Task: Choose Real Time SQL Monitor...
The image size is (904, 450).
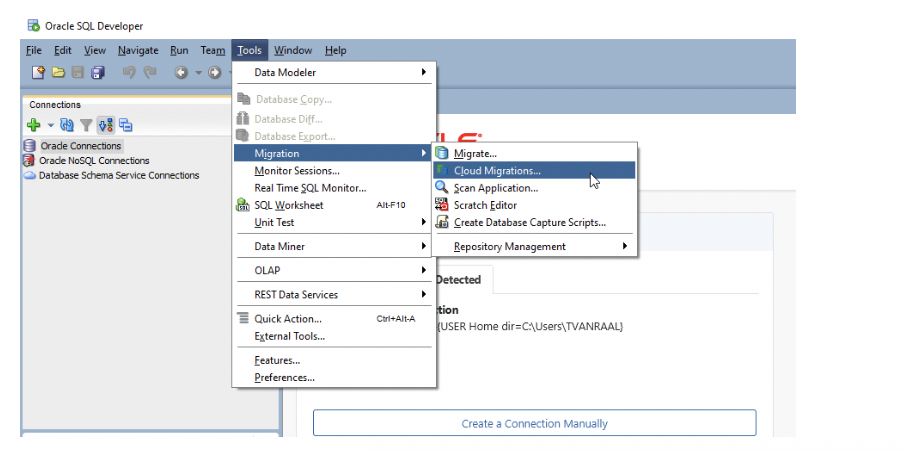Action: point(334,188)
